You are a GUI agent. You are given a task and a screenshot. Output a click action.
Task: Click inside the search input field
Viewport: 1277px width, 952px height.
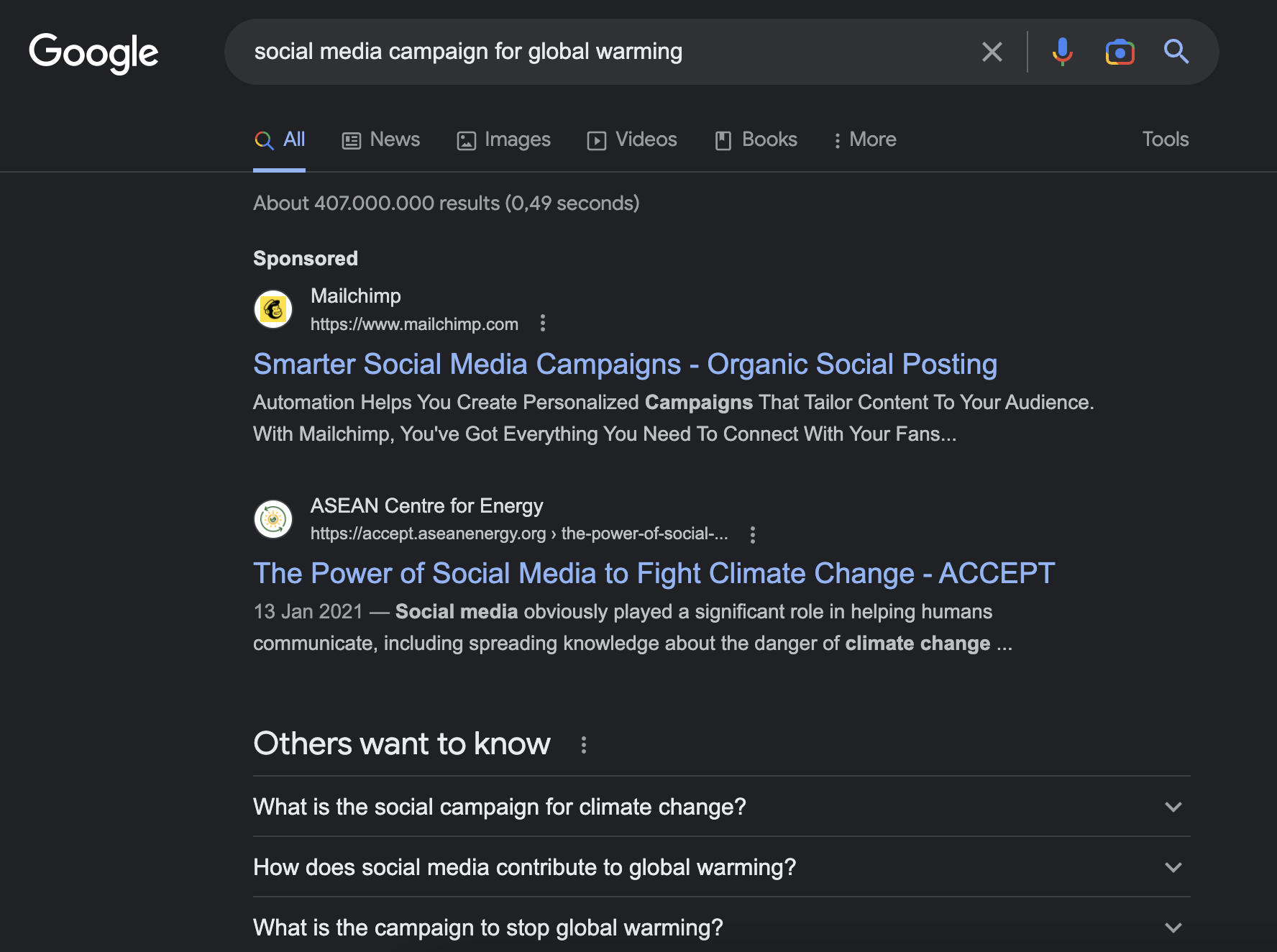click(575, 51)
